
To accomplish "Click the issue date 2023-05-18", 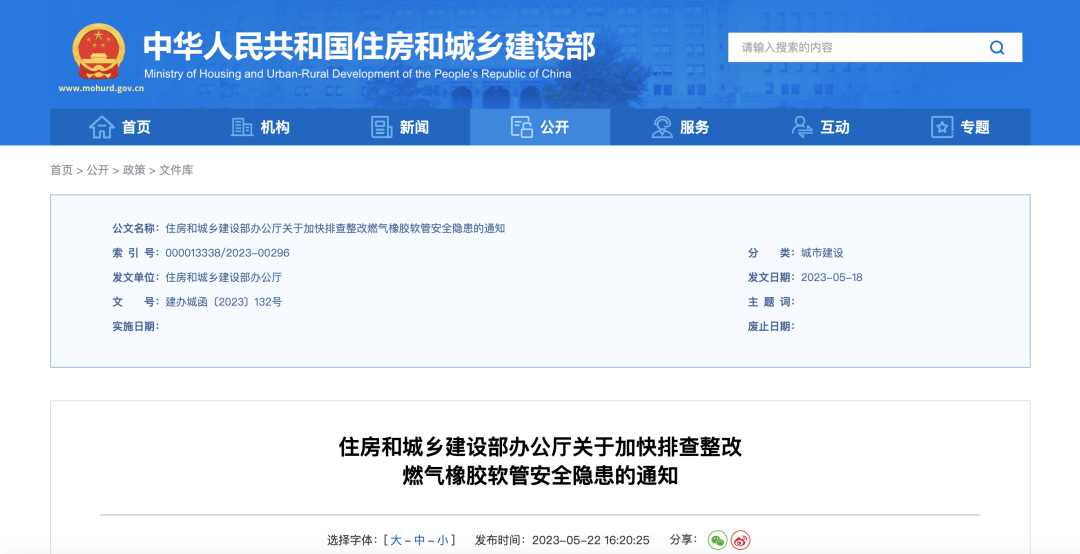I will click(831, 278).
